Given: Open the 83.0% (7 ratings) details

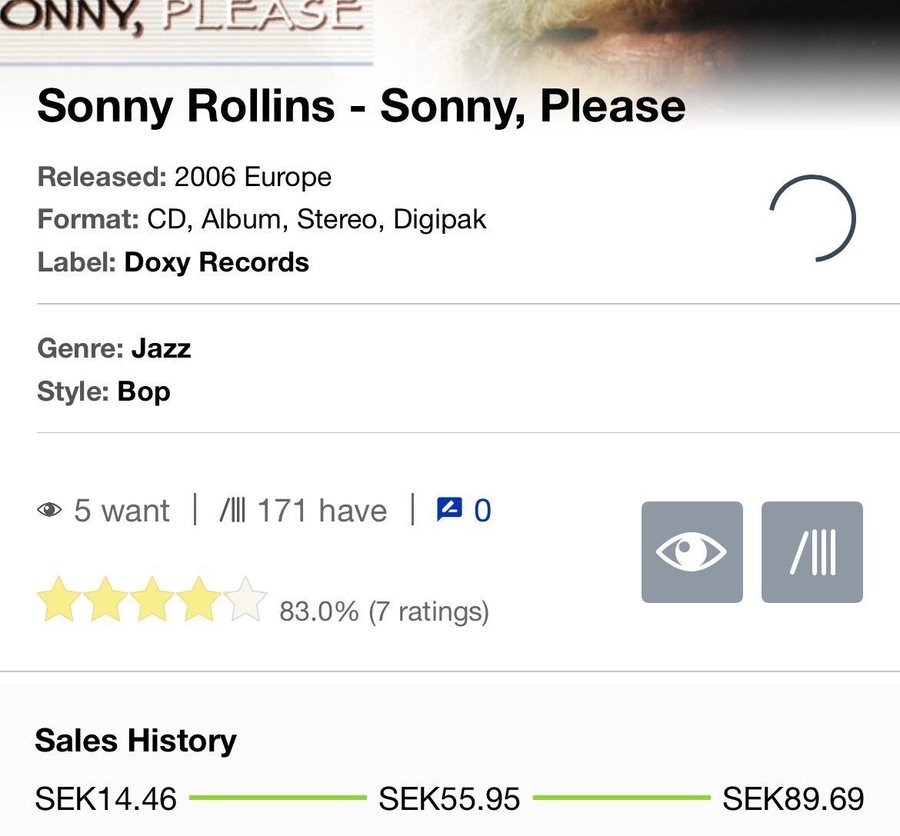Looking at the screenshot, I should coord(384,611).
